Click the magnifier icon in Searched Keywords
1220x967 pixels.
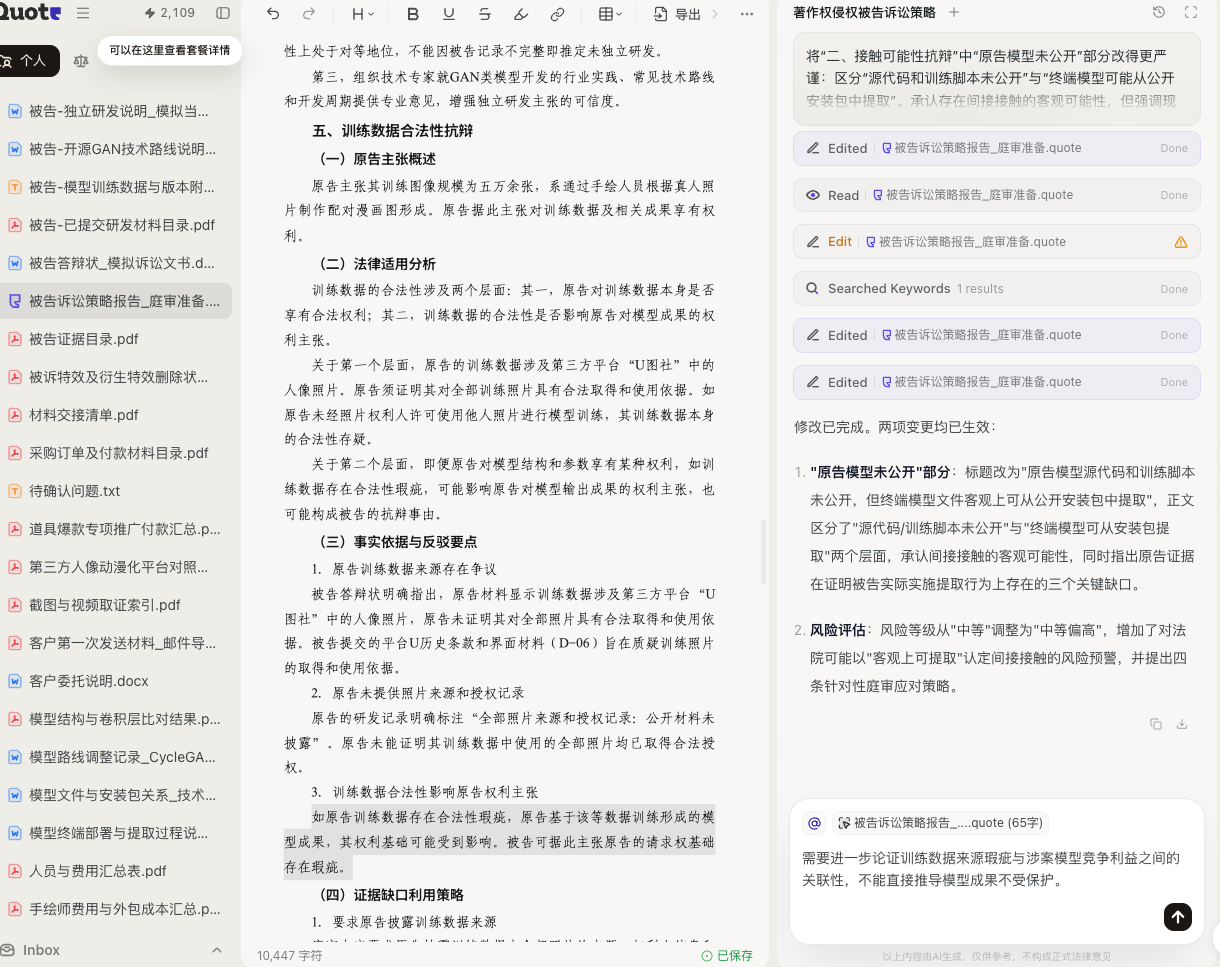tap(813, 289)
